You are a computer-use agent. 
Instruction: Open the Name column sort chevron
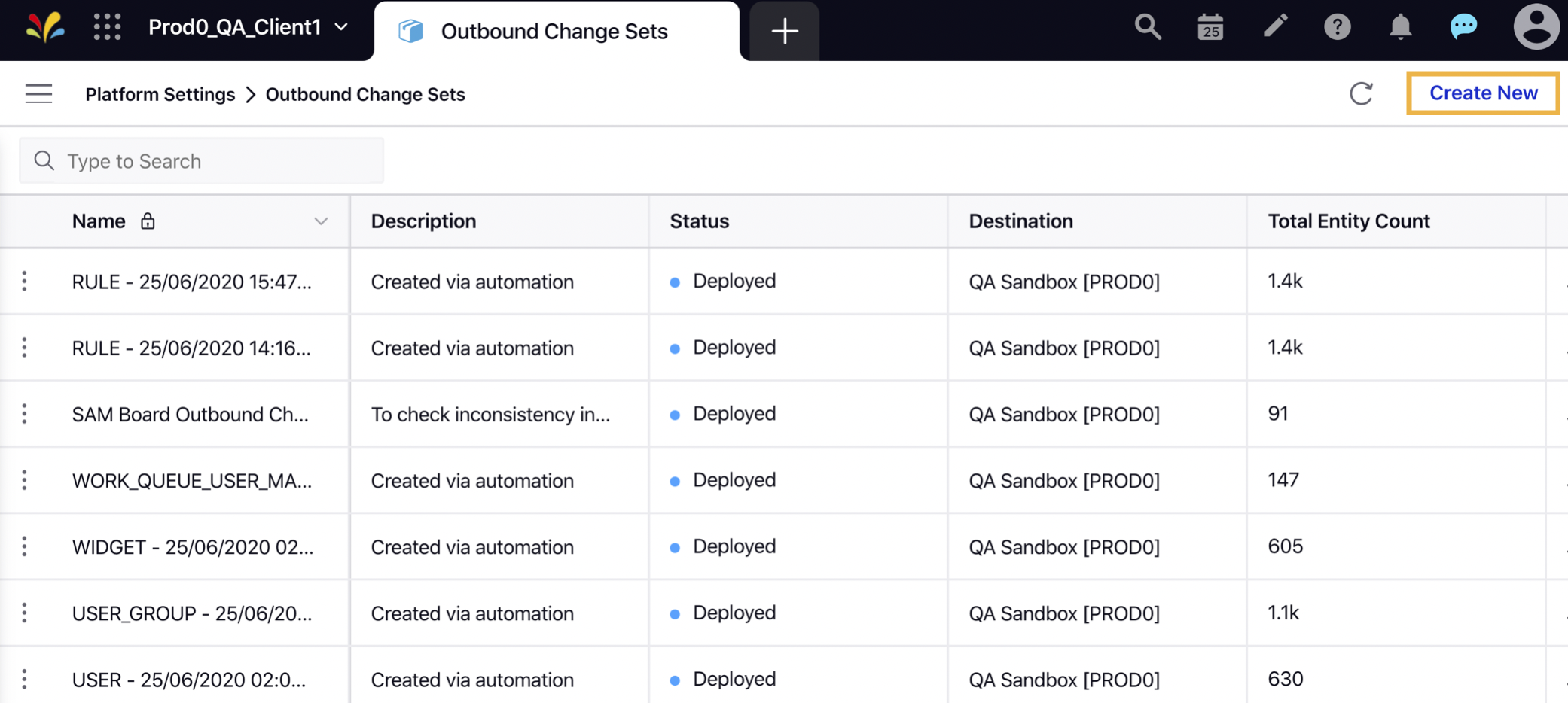click(321, 221)
